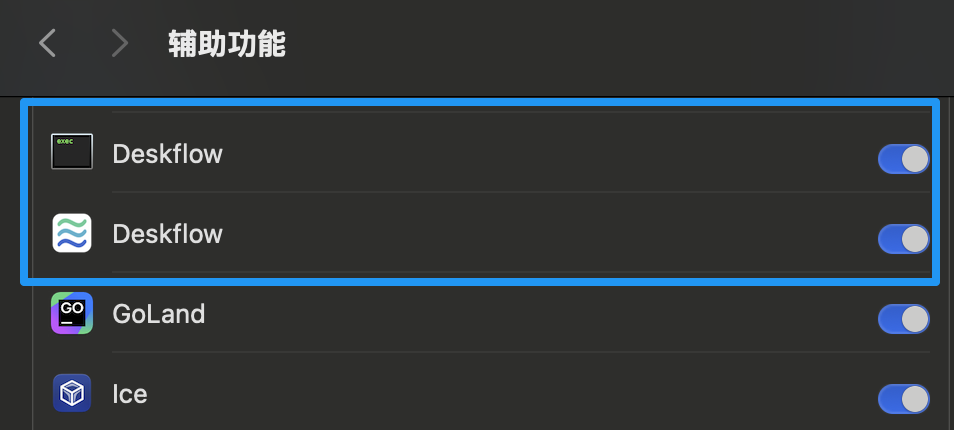
Task: Select the Ice list row
Action: (500, 394)
